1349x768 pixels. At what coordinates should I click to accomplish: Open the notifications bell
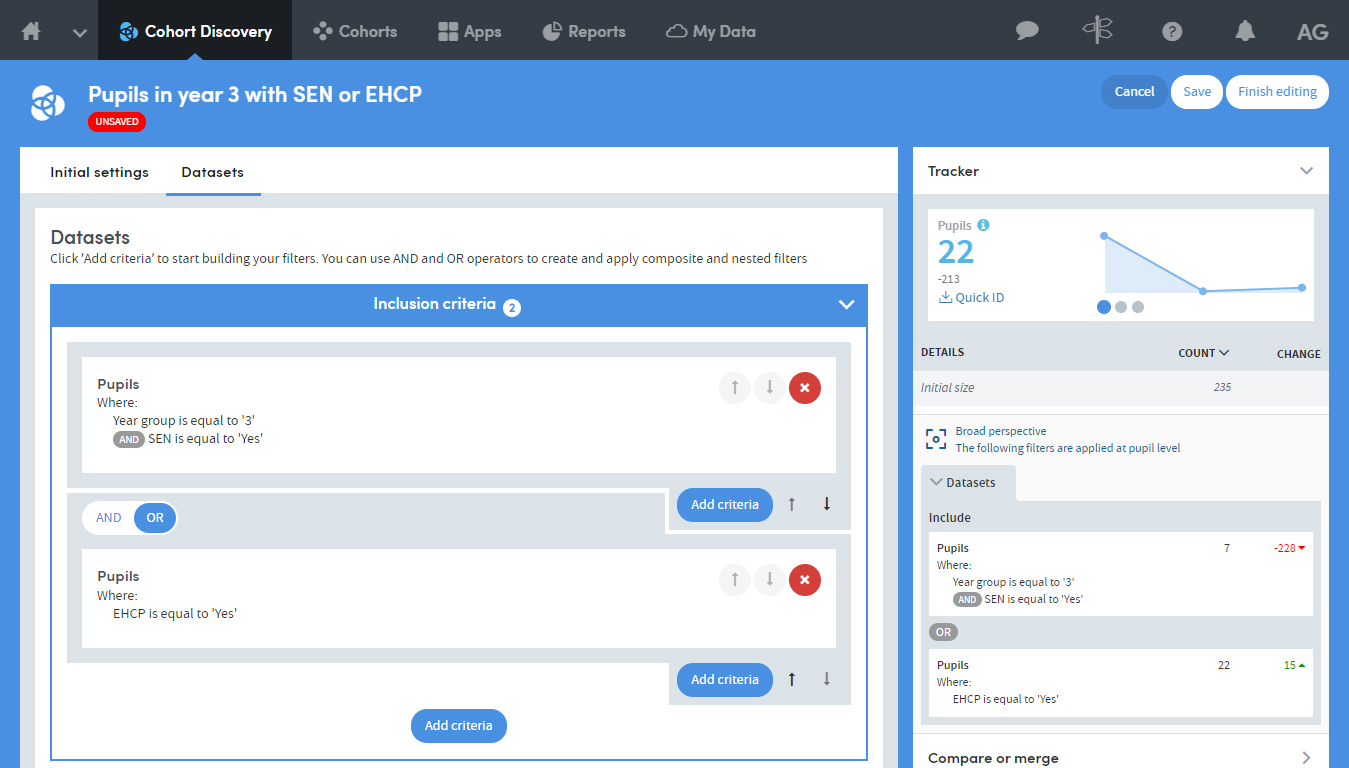1244,31
